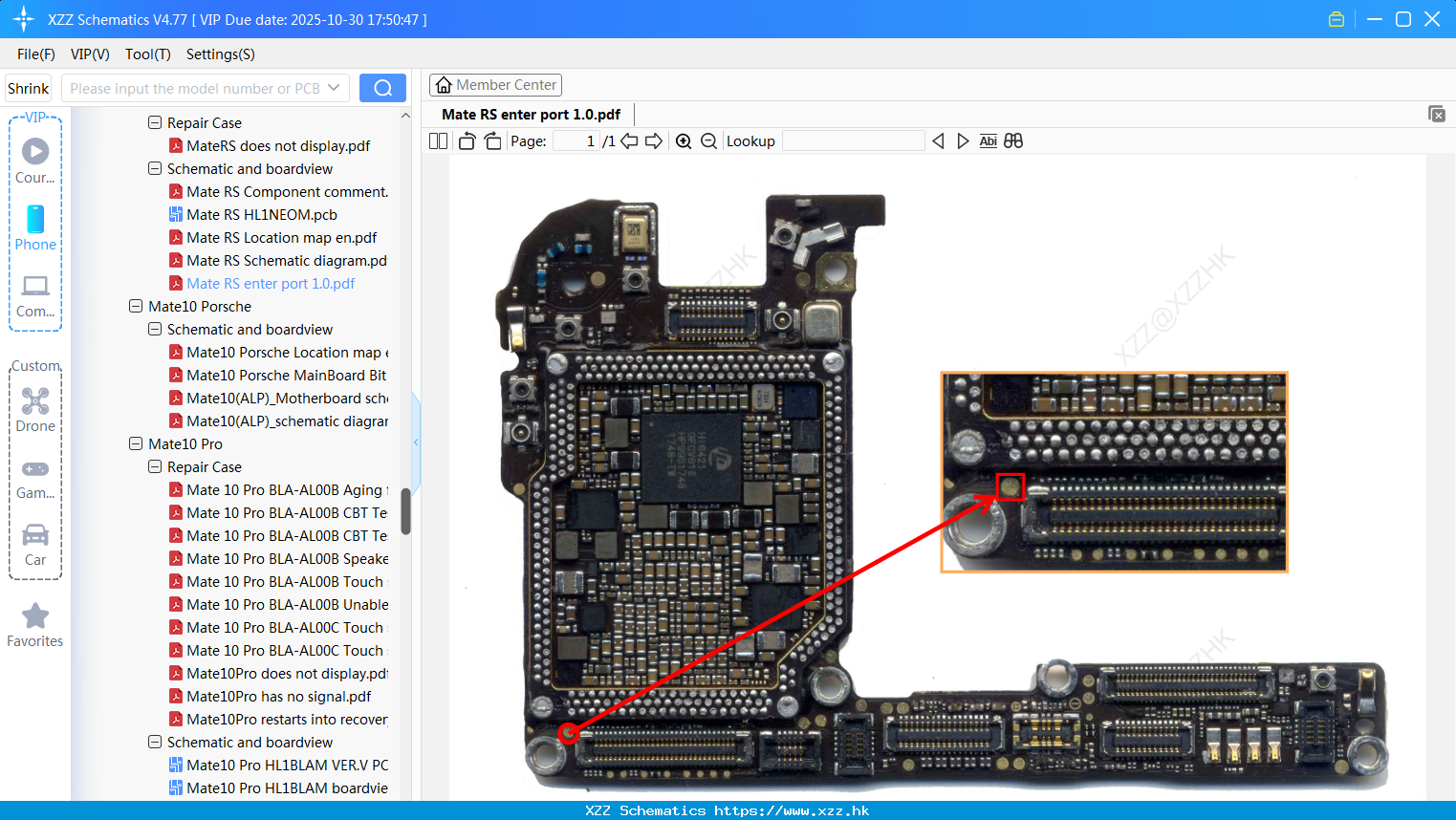Open Mate10(ALP)_Motherboard schematic file
Screen dimensions: 1456x820
279,399
